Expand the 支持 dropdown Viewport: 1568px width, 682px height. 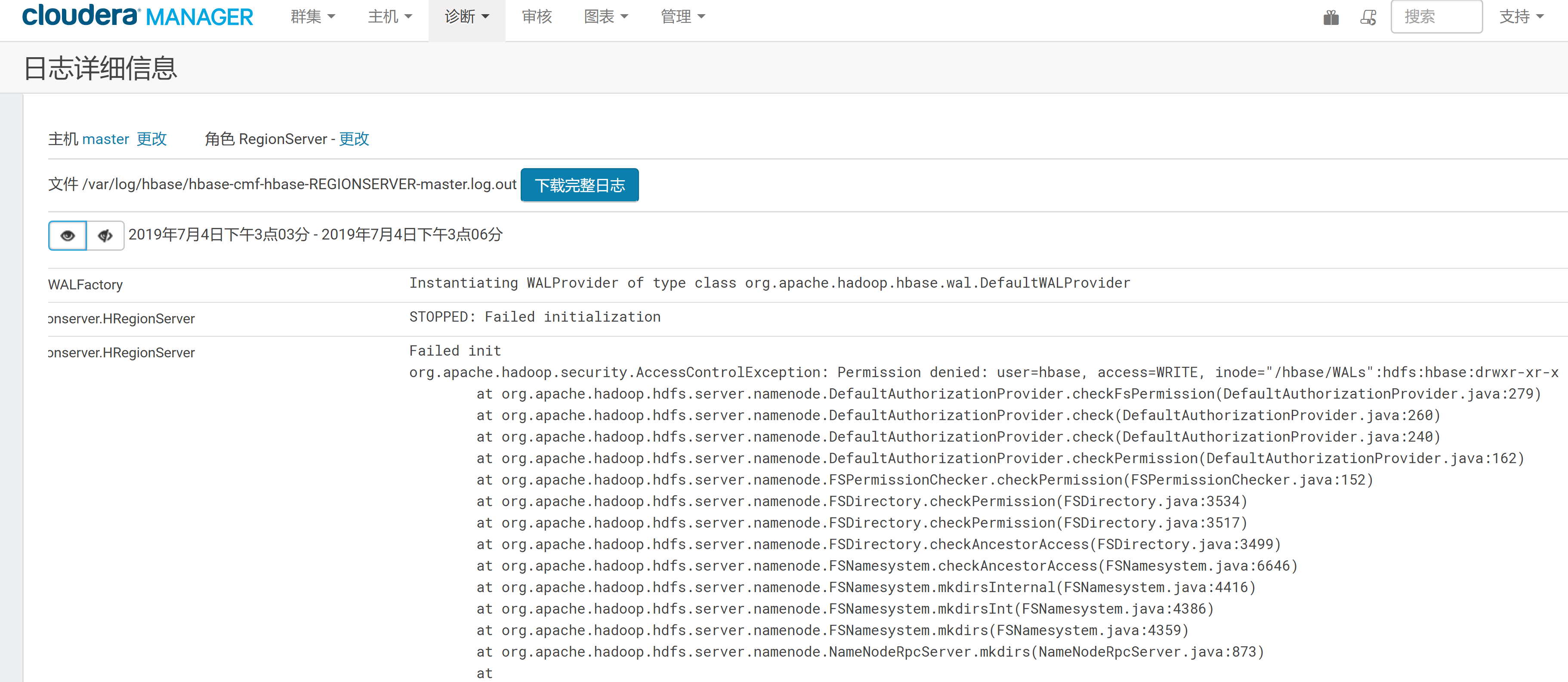pyautogui.click(x=1521, y=16)
